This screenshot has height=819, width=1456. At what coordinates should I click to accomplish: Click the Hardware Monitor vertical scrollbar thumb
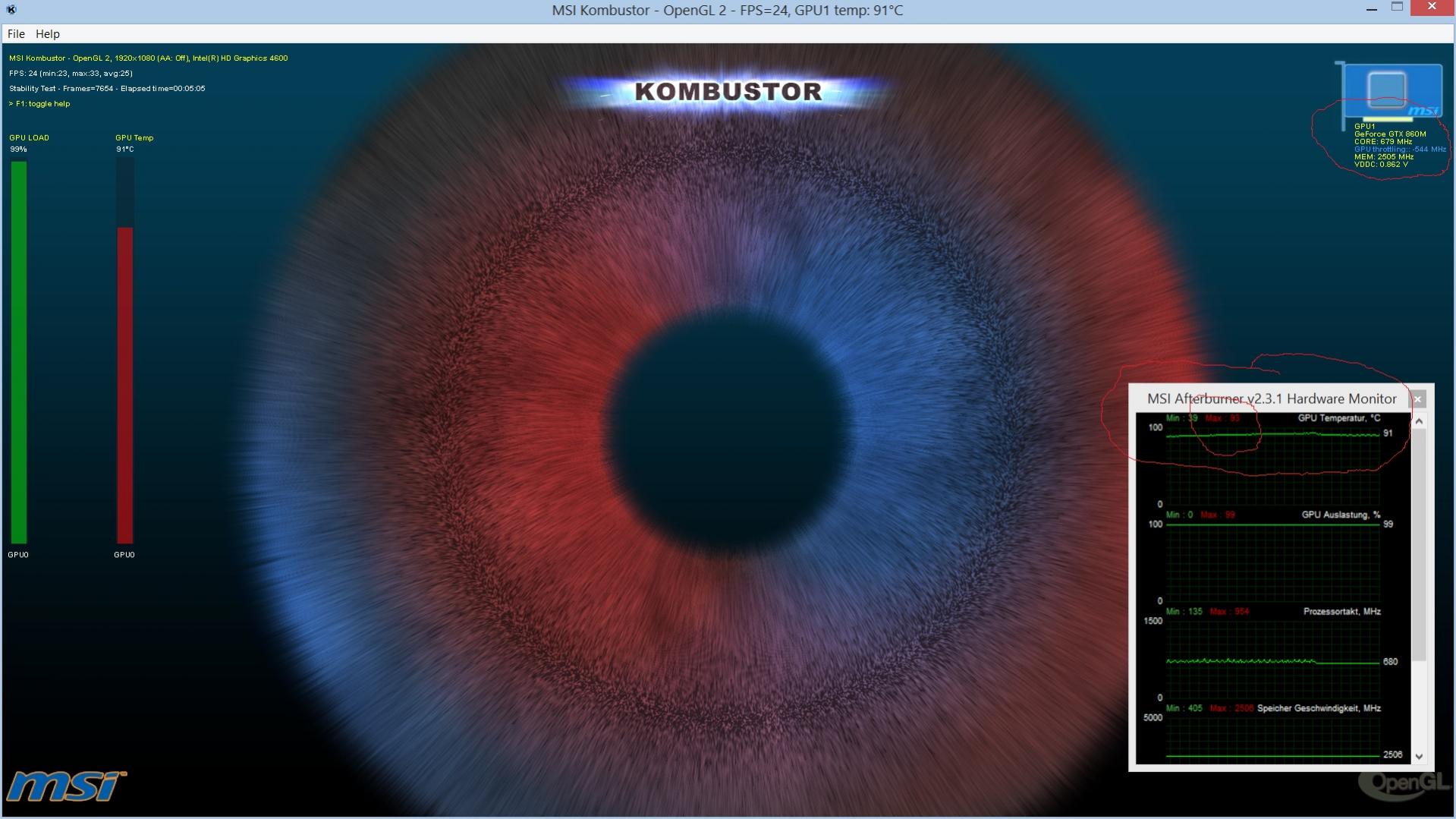(1419, 544)
